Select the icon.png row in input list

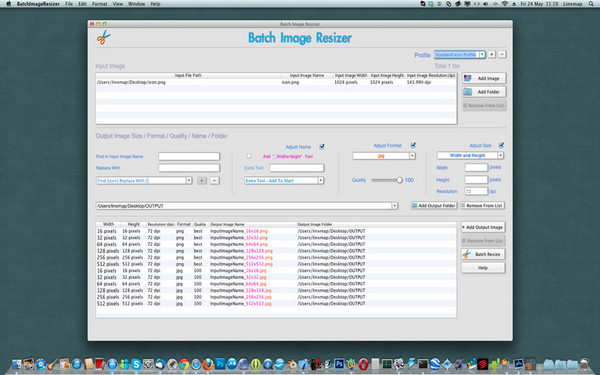(276, 82)
